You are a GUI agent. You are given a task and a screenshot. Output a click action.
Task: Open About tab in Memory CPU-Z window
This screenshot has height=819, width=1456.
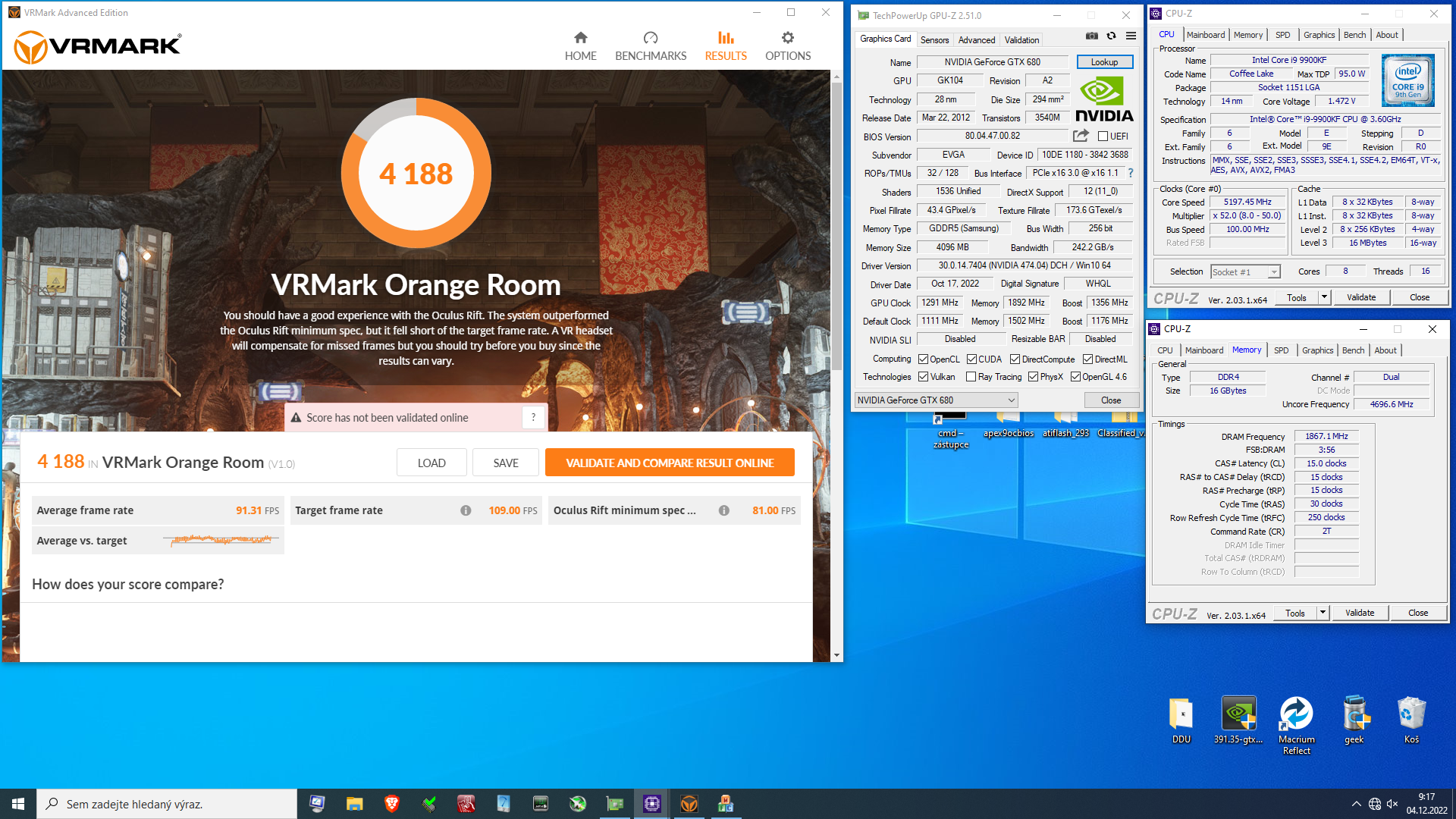point(1385,350)
